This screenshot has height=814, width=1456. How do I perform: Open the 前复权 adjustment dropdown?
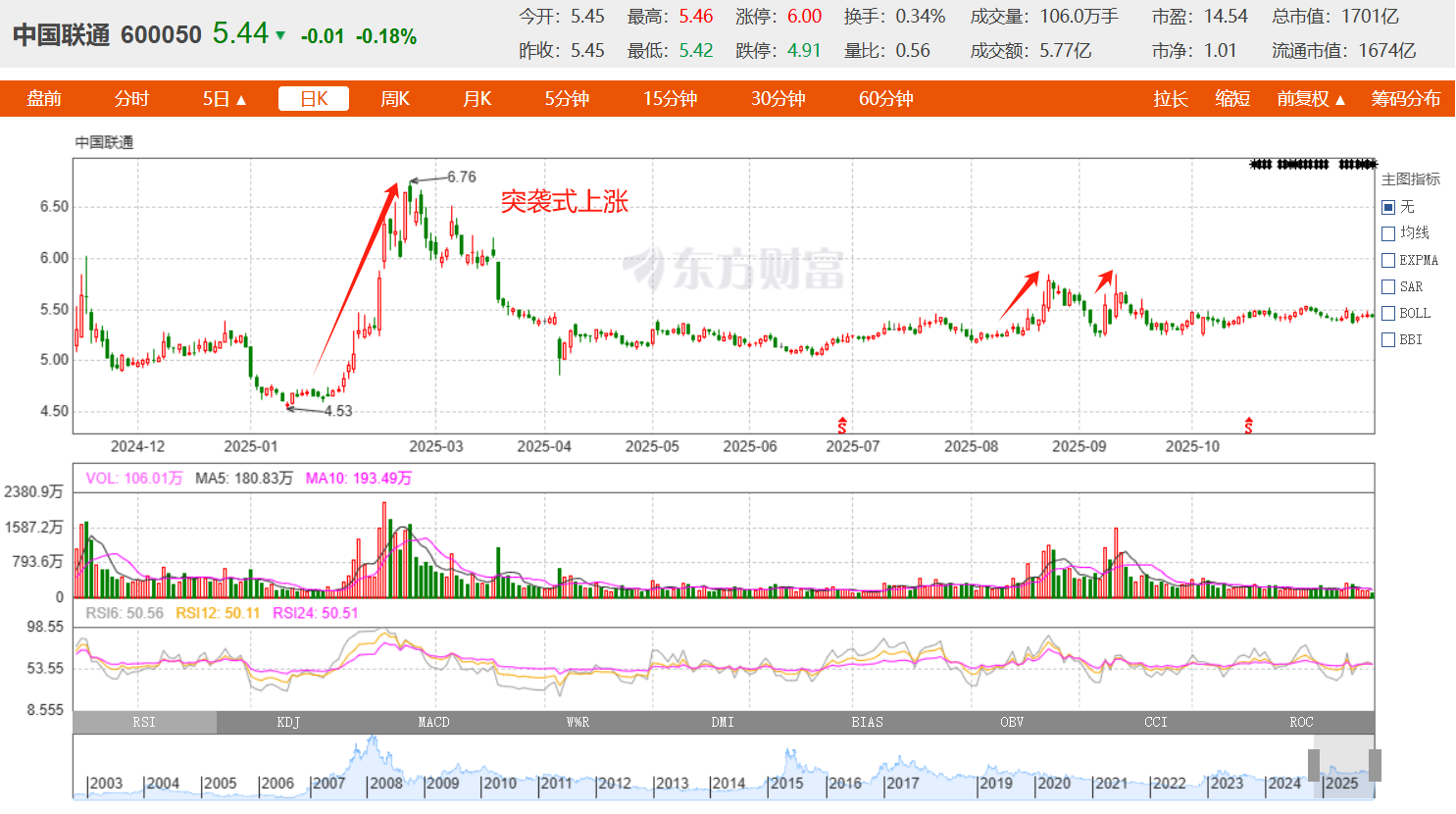click(1311, 99)
